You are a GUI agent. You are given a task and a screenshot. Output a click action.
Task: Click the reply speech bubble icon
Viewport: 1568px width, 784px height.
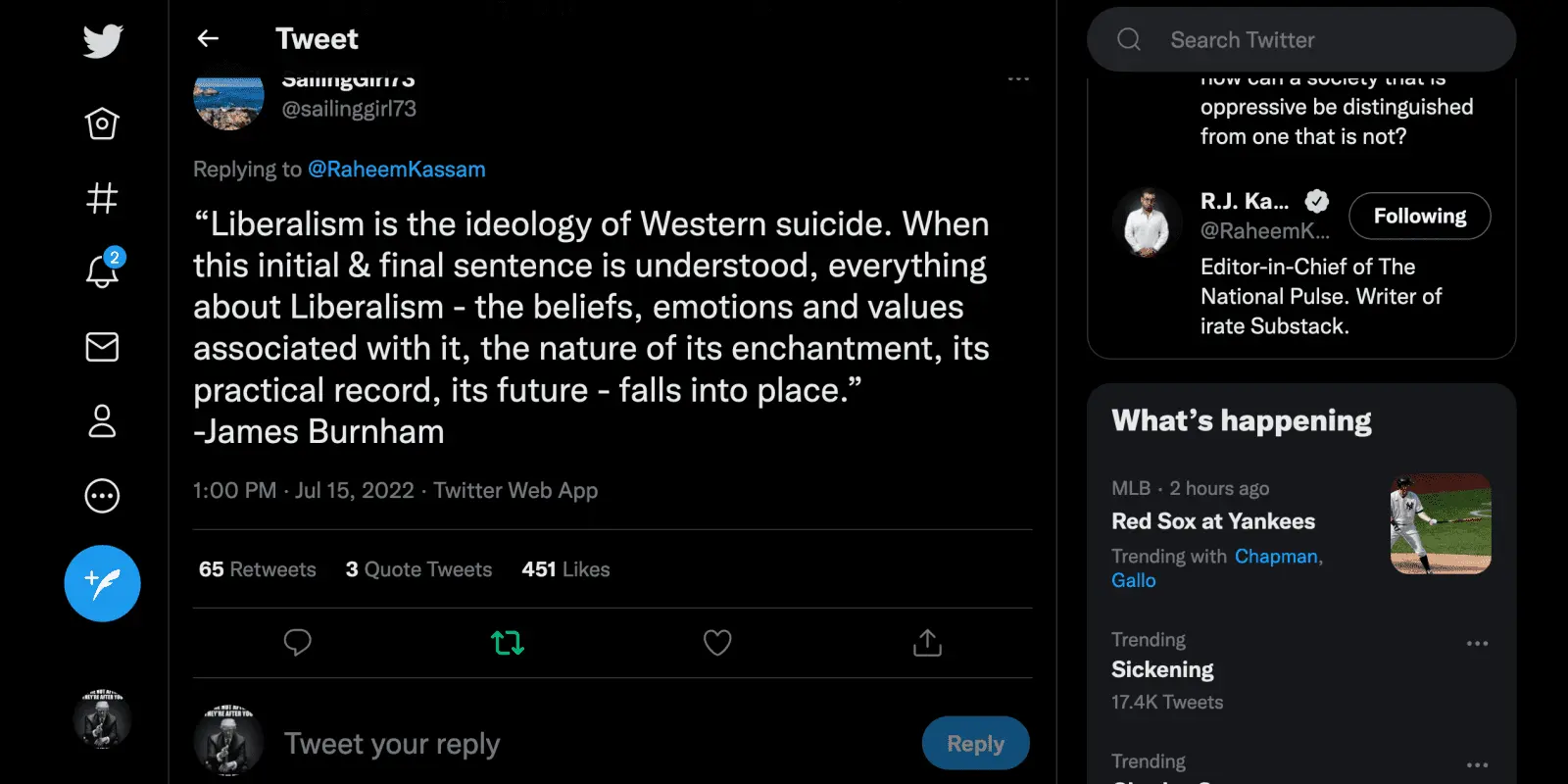click(x=297, y=643)
